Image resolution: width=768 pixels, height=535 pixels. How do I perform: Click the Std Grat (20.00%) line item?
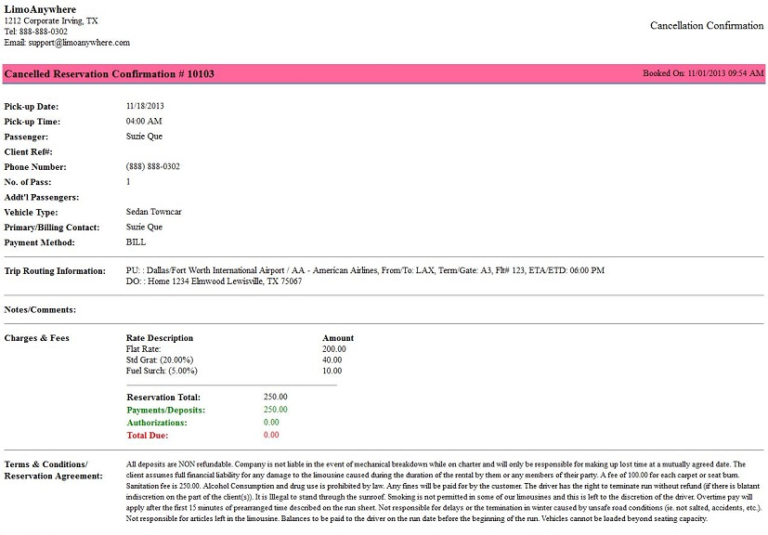coord(159,360)
